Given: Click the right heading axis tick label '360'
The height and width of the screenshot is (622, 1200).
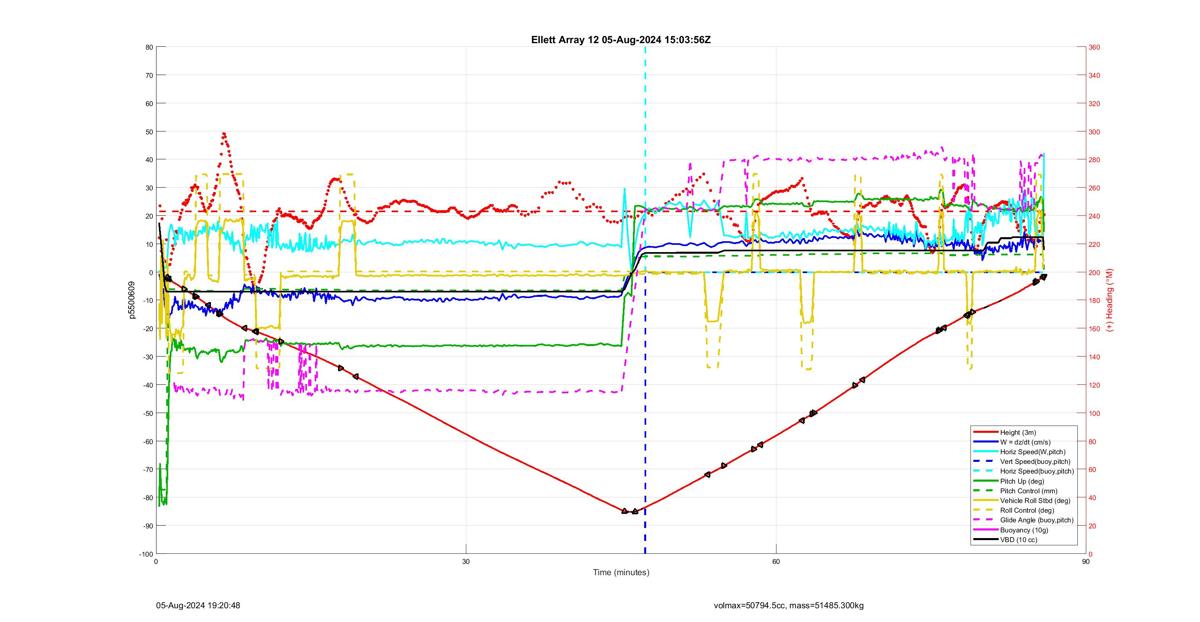Looking at the screenshot, I should click(1095, 47).
